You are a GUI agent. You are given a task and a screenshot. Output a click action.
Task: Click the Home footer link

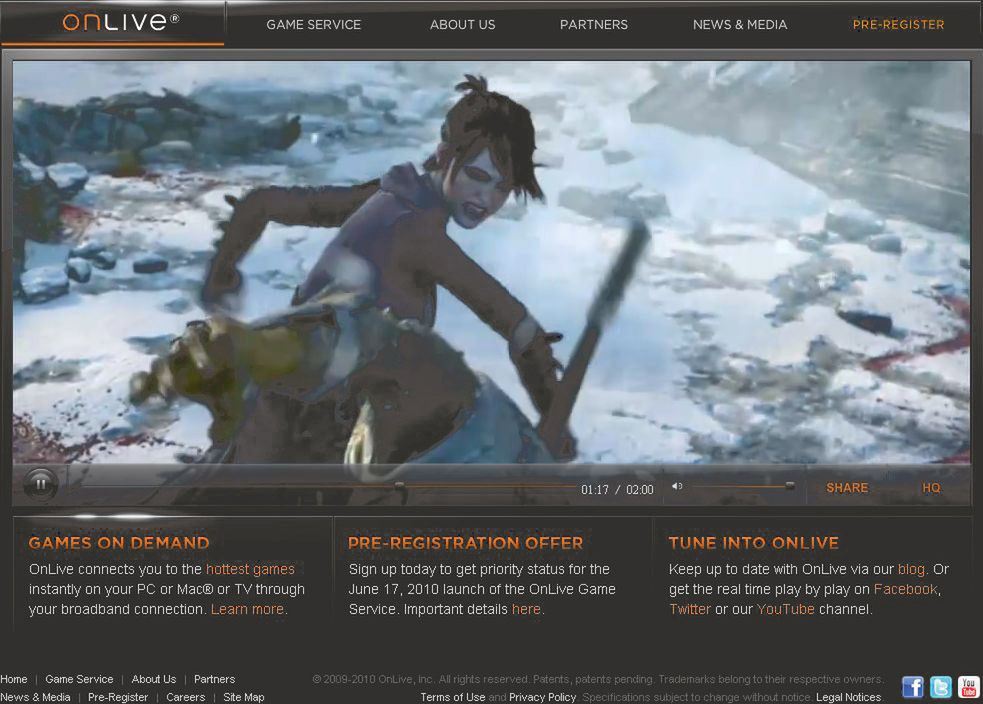[x=14, y=679]
